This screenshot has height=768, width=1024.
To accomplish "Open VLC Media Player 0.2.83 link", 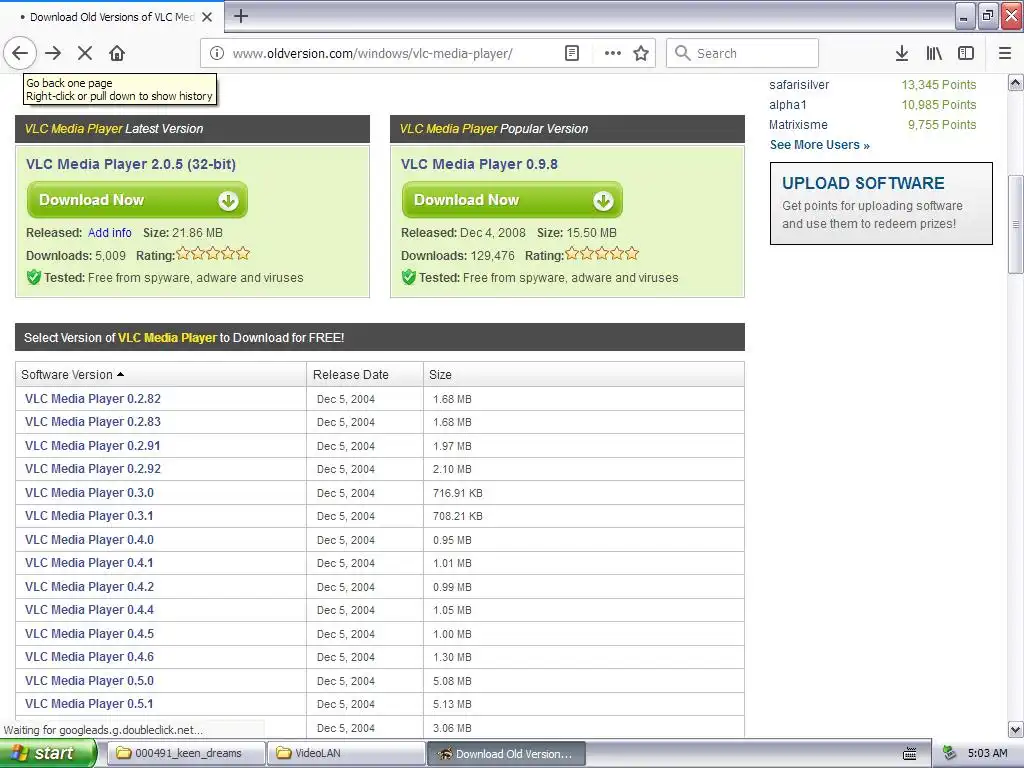I will 93,422.
